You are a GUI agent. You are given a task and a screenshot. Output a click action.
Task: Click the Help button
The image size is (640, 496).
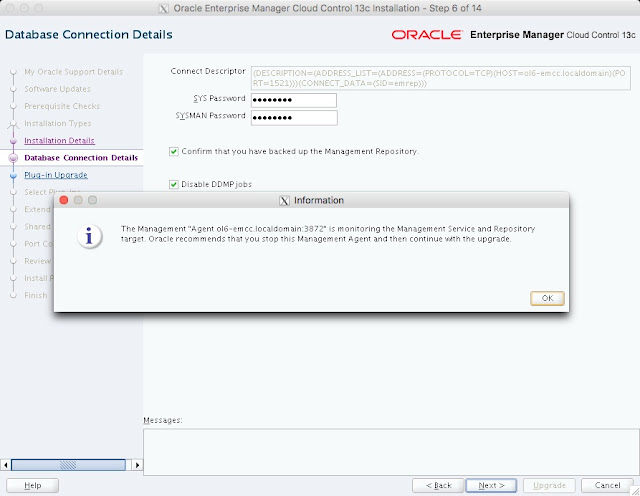(x=33, y=485)
